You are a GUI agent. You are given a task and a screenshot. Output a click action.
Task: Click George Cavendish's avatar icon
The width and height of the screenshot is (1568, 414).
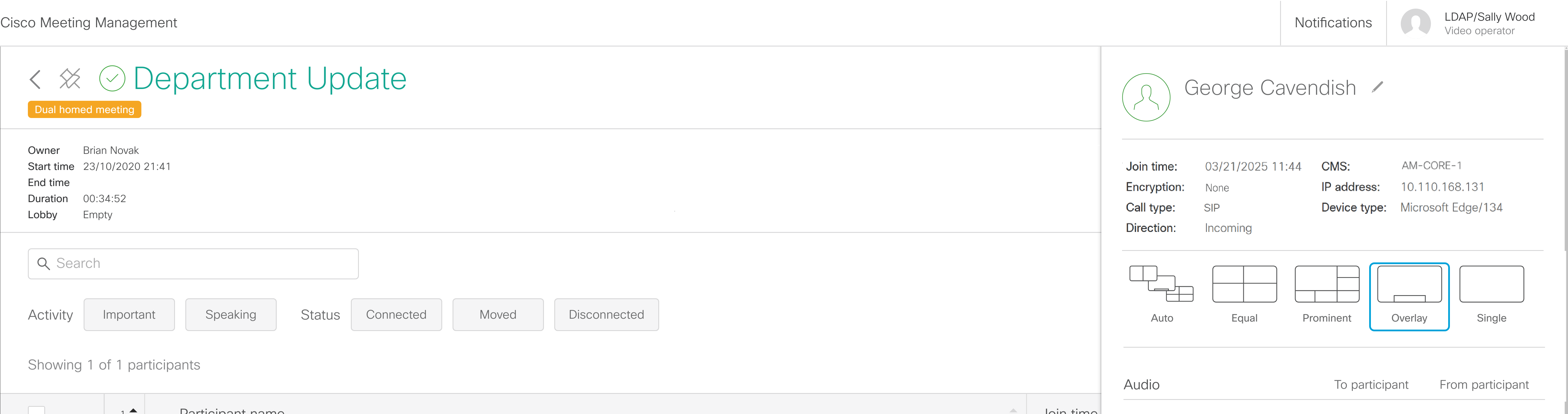coord(1146,97)
